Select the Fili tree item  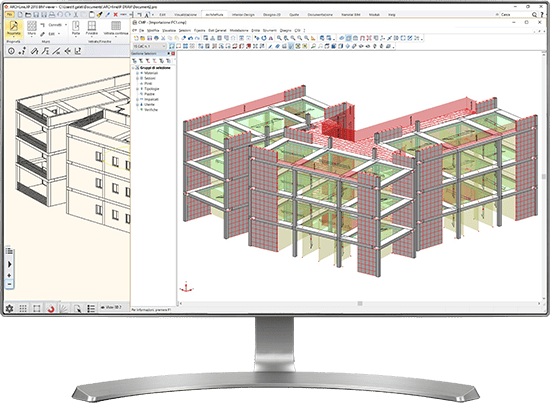pyautogui.click(x=148, y=83)
